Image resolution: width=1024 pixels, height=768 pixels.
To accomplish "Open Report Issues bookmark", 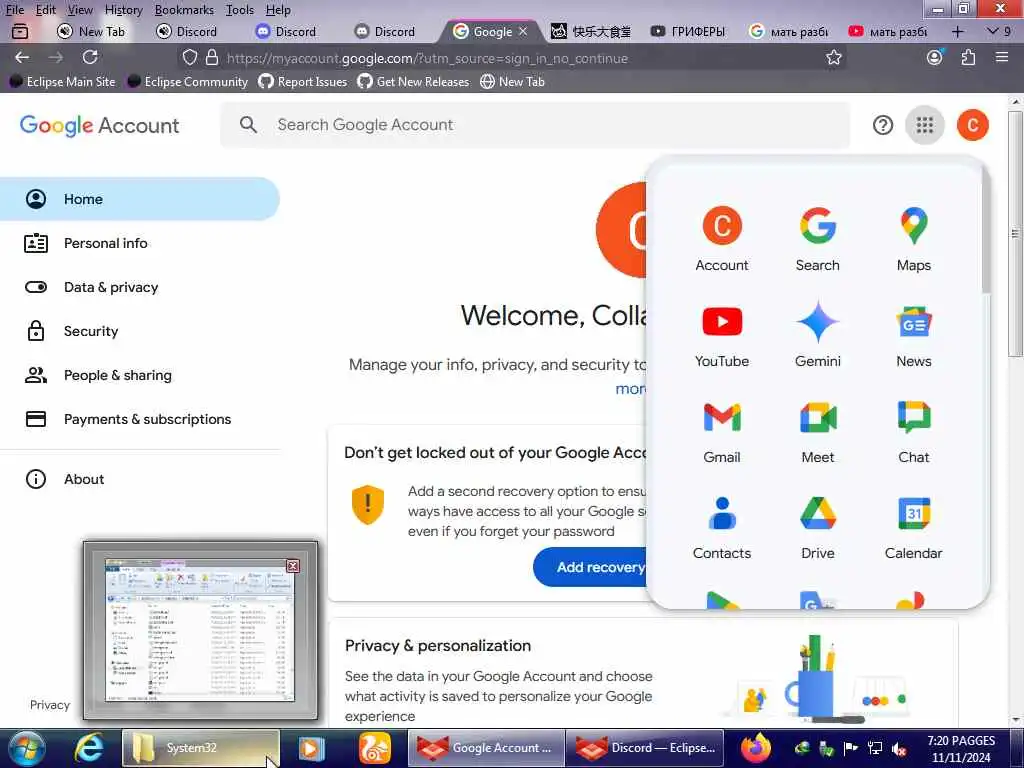I will (x=303, y=82).
